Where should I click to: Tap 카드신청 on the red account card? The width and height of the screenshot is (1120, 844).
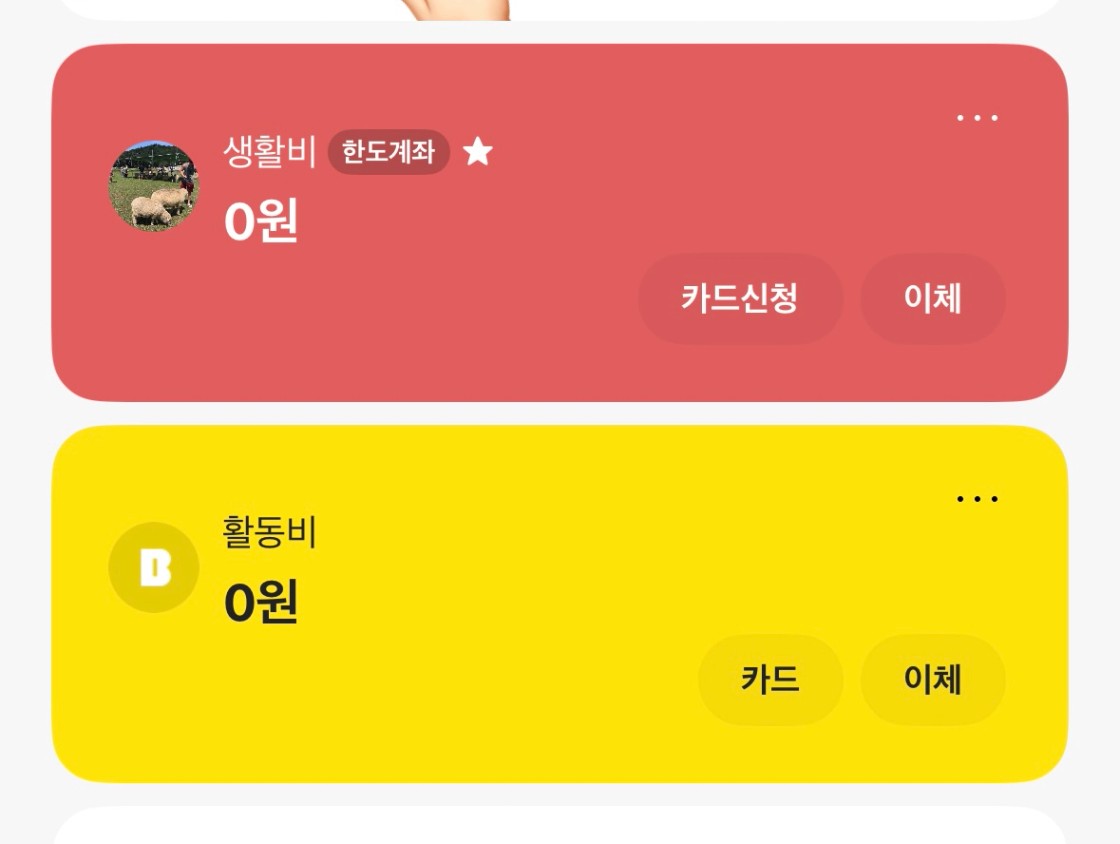(x=741, y=298)
